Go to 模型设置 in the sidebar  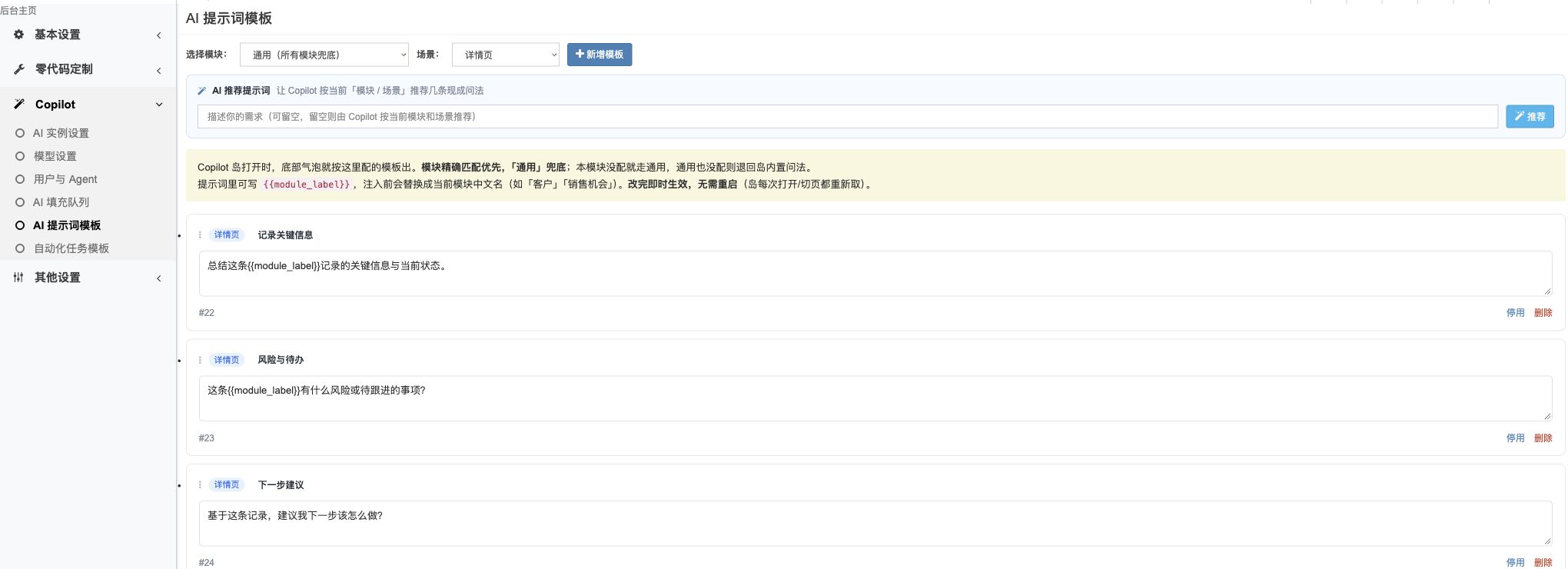coord(55,156)
